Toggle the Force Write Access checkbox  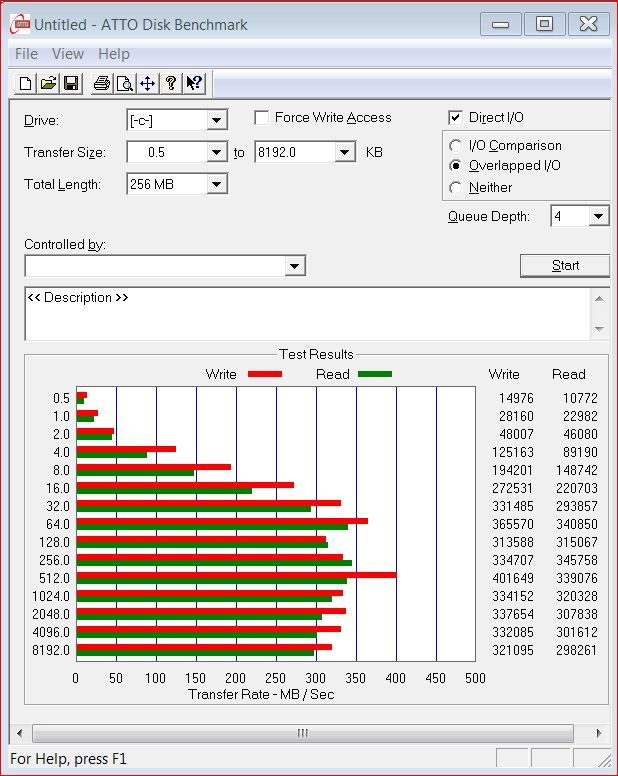[261, 118]
